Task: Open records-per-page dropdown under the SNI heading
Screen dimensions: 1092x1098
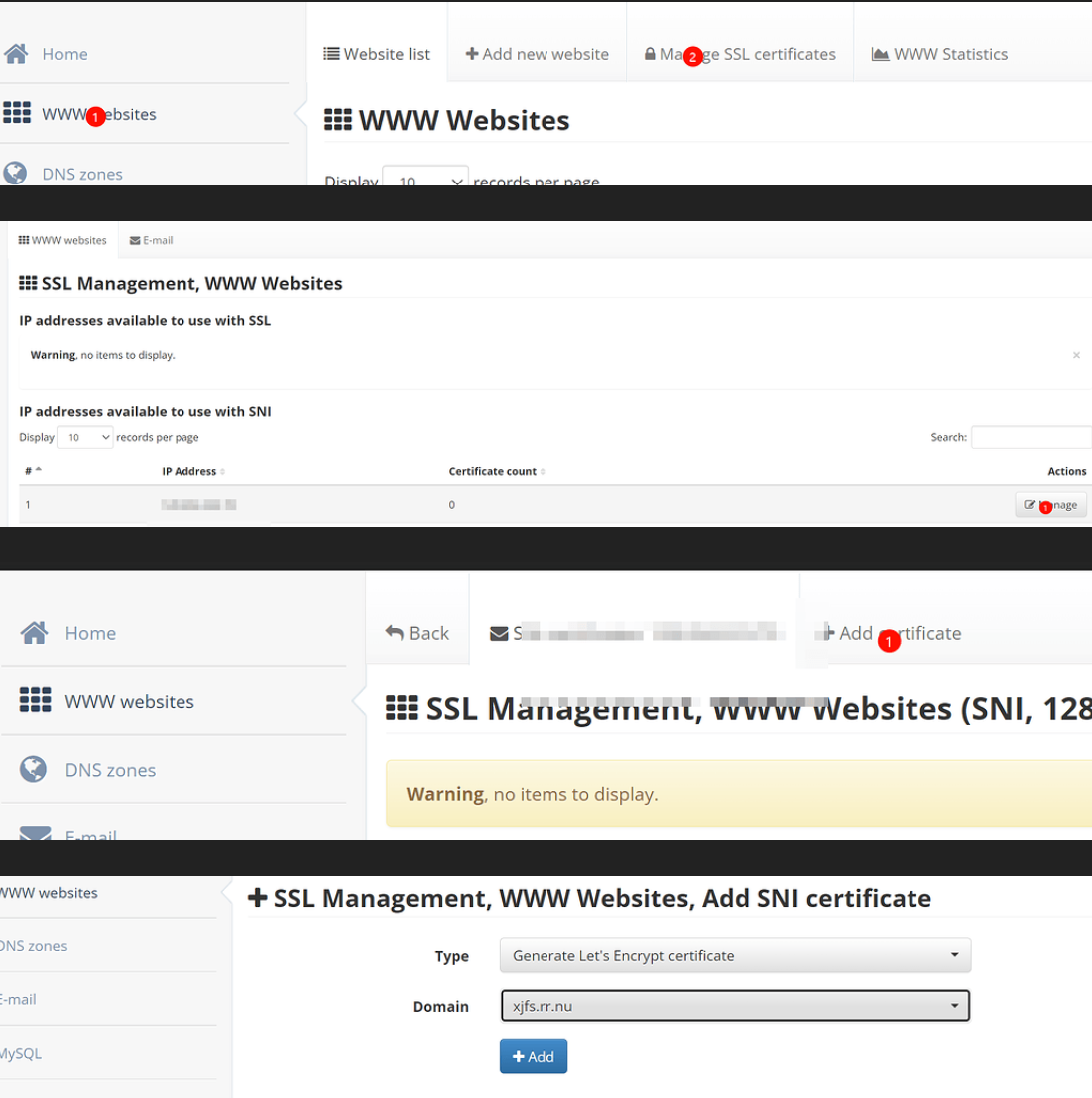Action: pyautogui.click(x=85, y=437)
